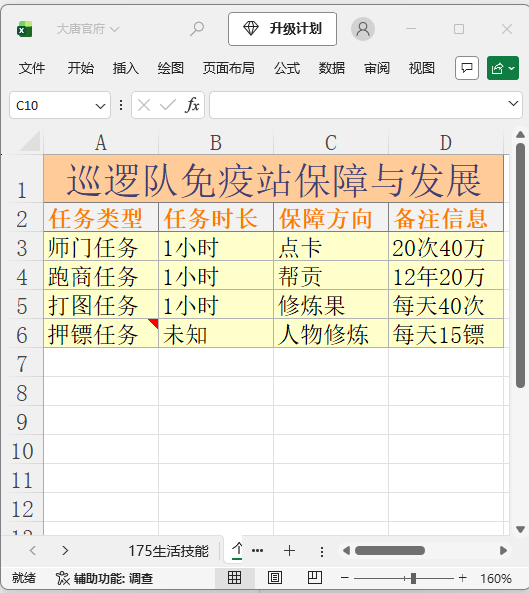
Task: Select the cell 点卡
Action: [331, 247]
